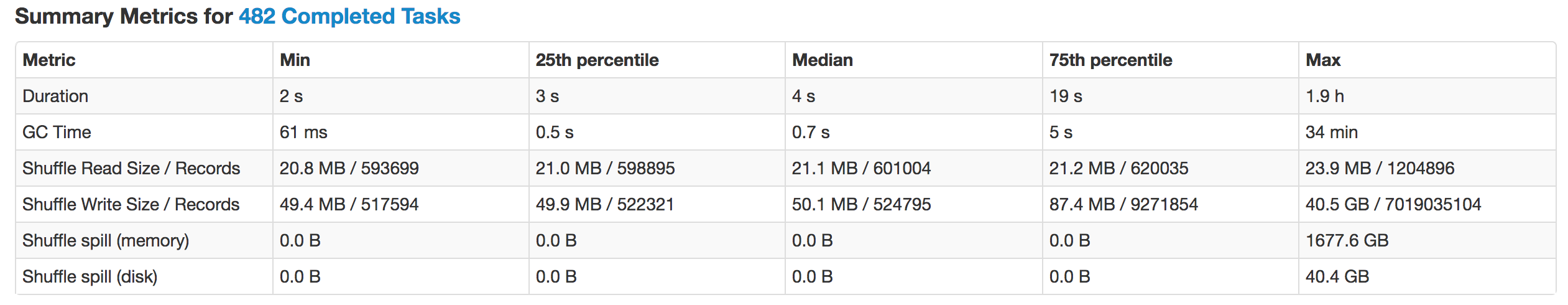
Task: Select the Shuffle spill (disk) row label
Action: 90,276
